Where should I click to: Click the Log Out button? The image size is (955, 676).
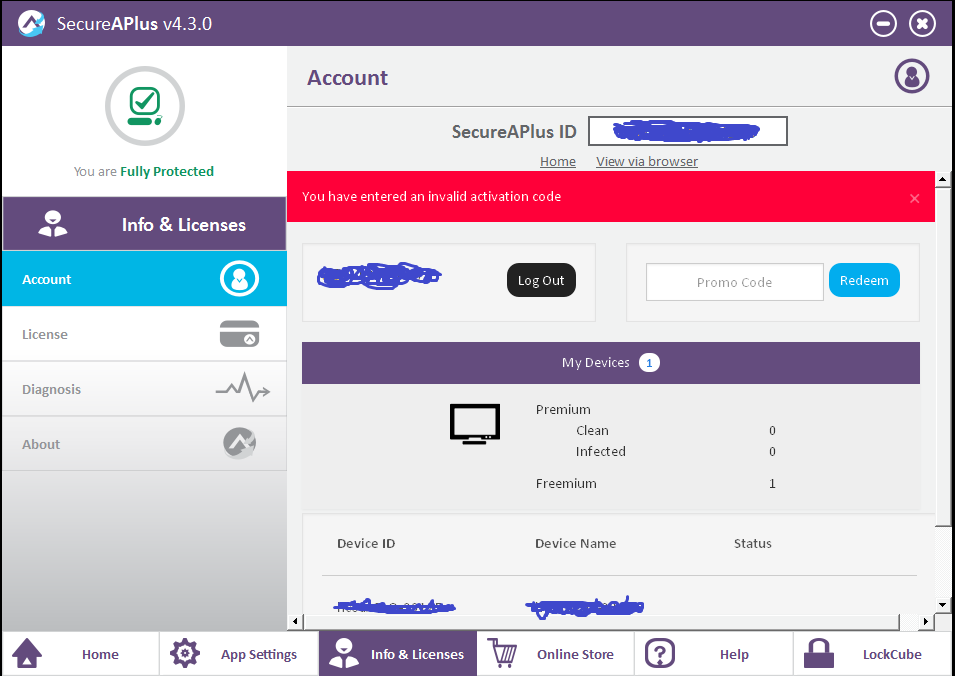coord(541,280)
